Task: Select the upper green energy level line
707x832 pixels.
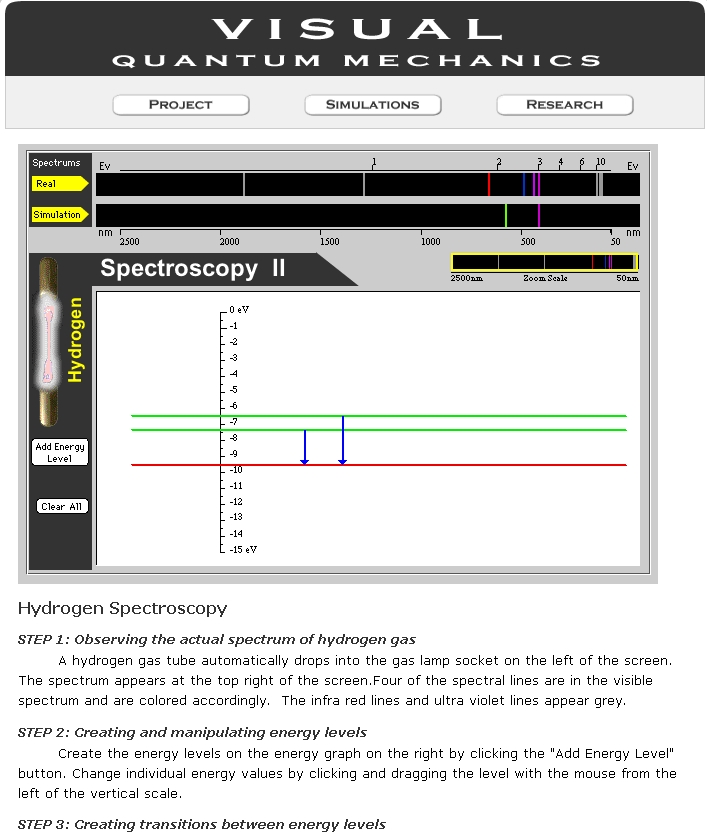Action: coord(378,416)
